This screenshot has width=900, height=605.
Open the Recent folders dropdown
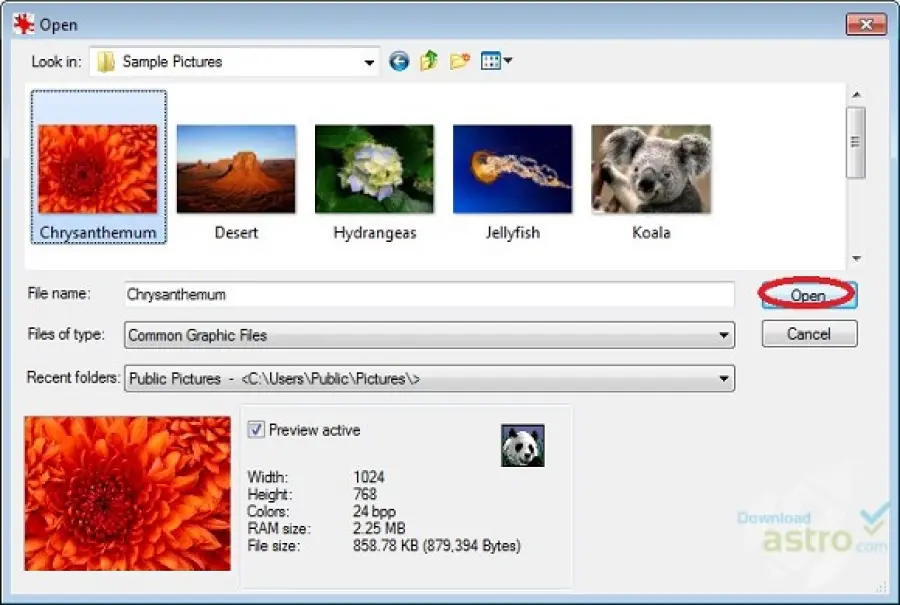tap(723, 378)
